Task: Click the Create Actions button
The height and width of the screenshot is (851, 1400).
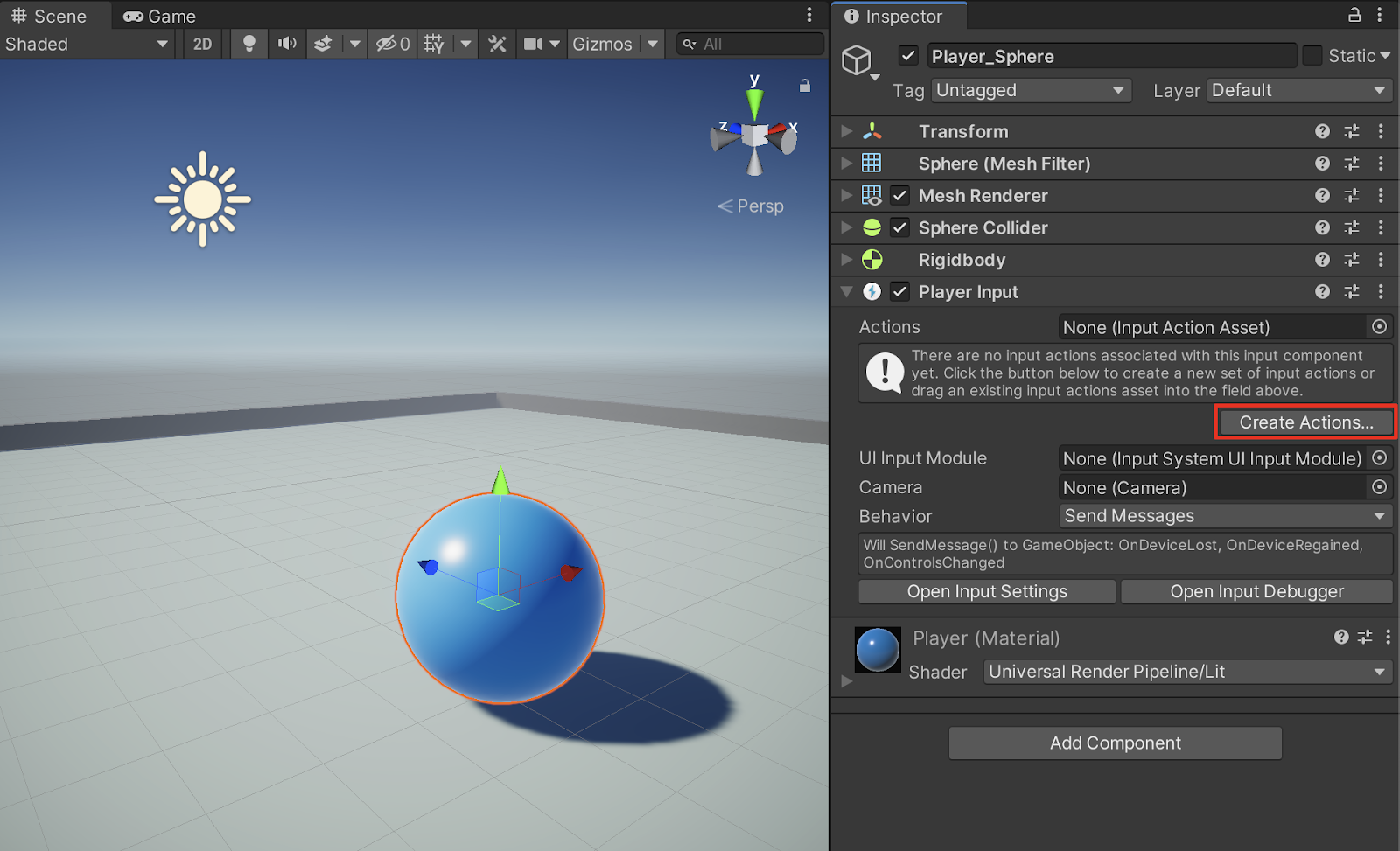Action: (x=1305, y=422)
